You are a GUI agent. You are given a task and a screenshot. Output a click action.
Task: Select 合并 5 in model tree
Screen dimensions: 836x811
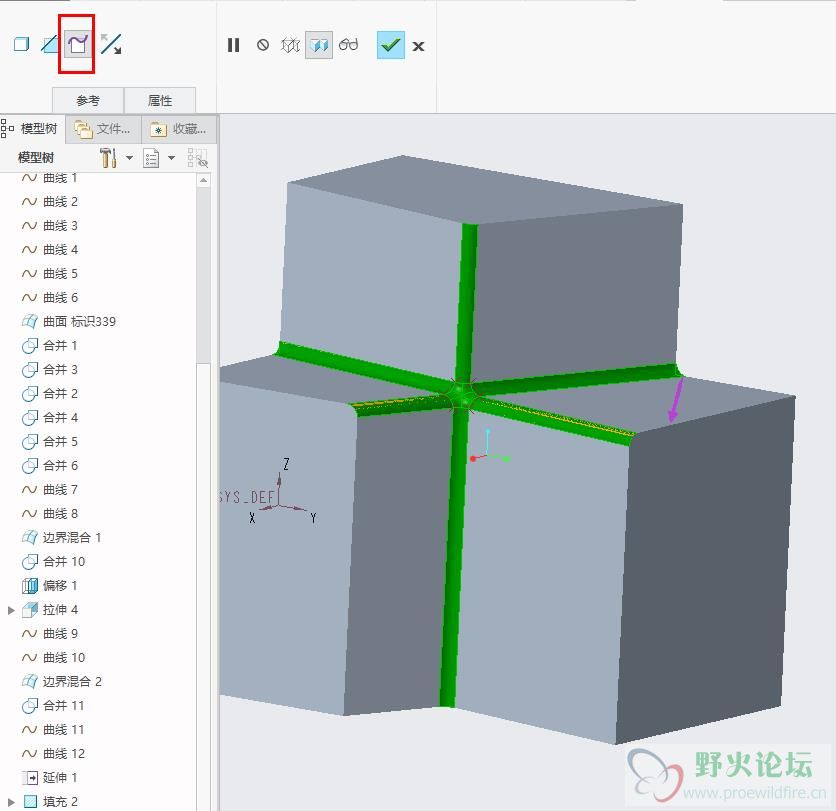pos(60,441)
